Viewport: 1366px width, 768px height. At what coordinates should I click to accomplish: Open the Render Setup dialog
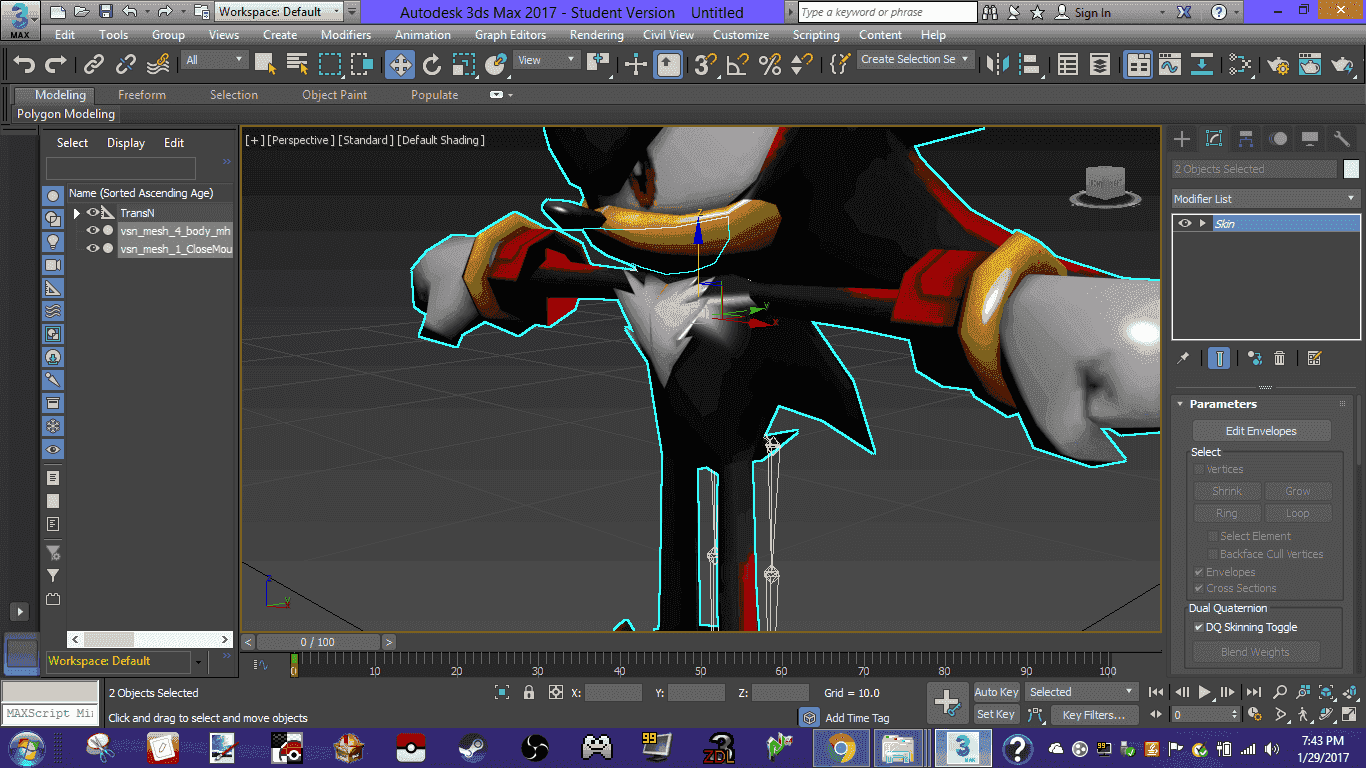tap(1277, 65)
